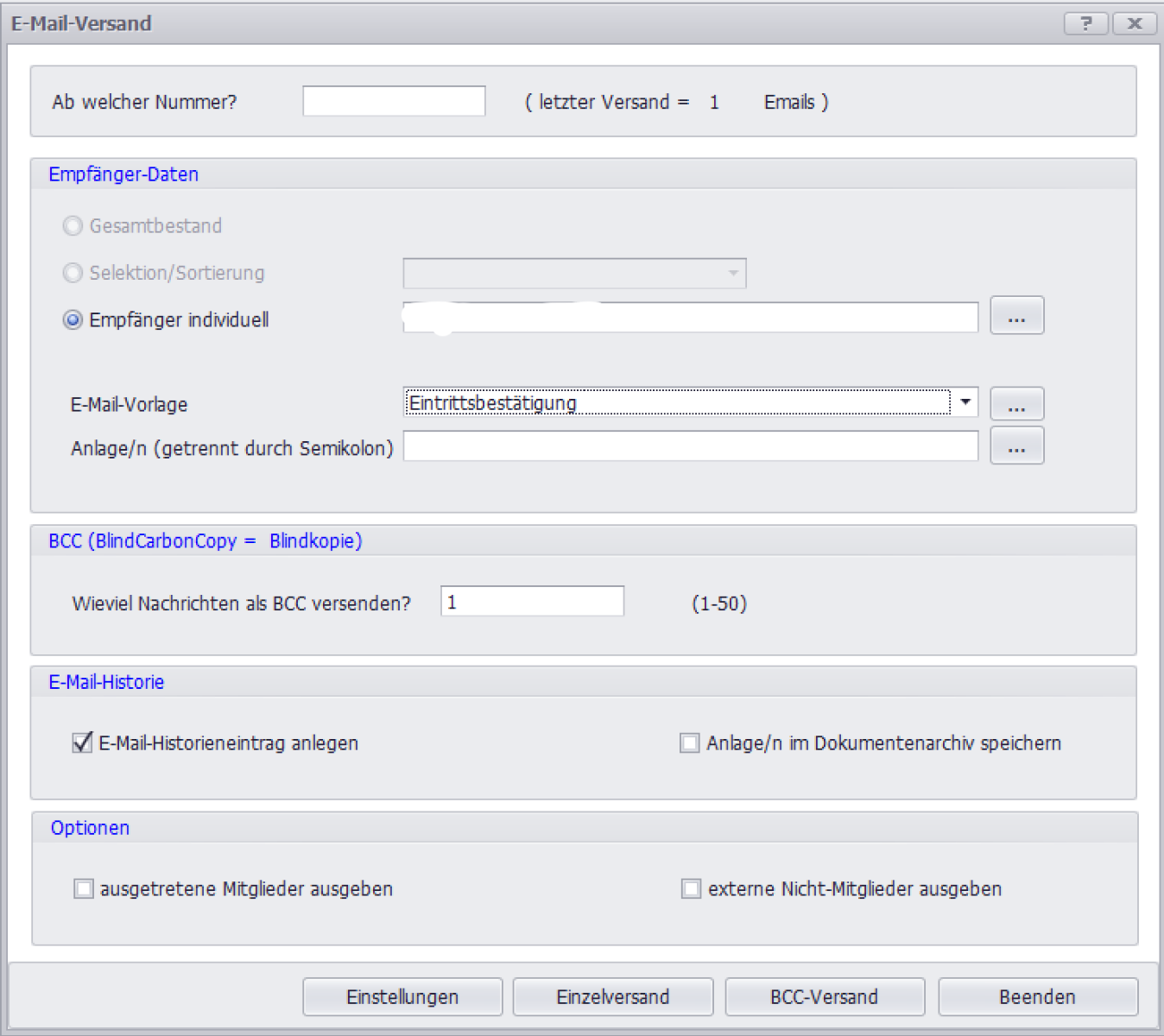Enable Anlage/n im Dokumentenarchiv speichern
The width and height of the screenshot is (1164, 1036).
pos(689,743)
